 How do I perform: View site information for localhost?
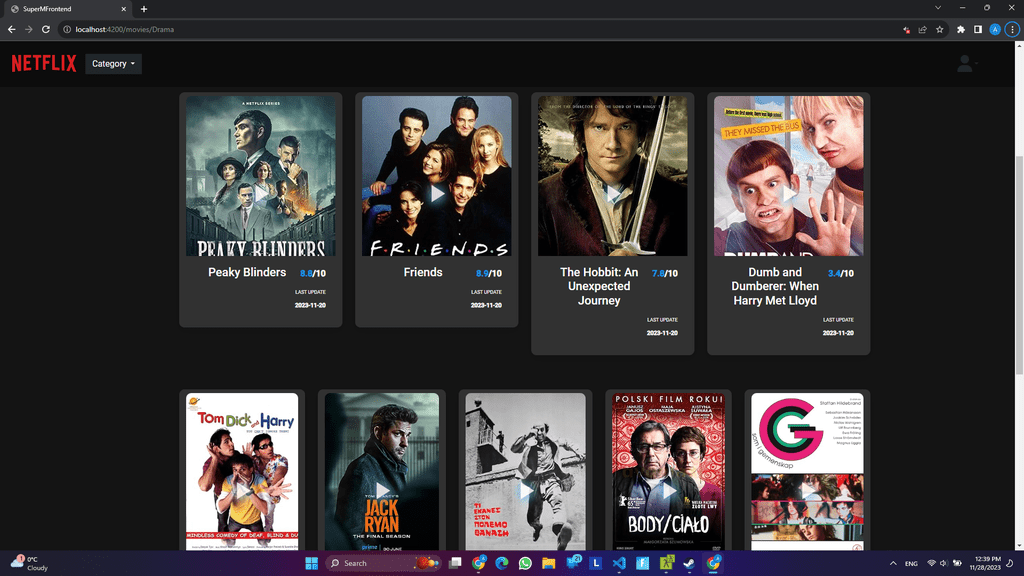tap(67, 29)
